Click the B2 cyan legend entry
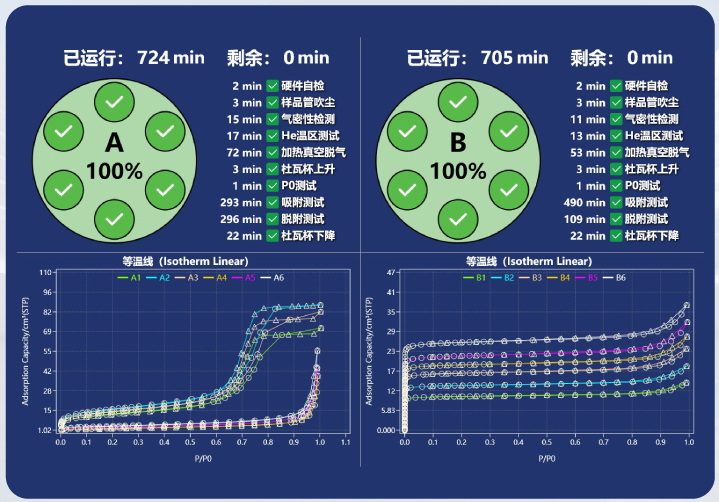This screenshot has height=502, width=719. [503, 278]
